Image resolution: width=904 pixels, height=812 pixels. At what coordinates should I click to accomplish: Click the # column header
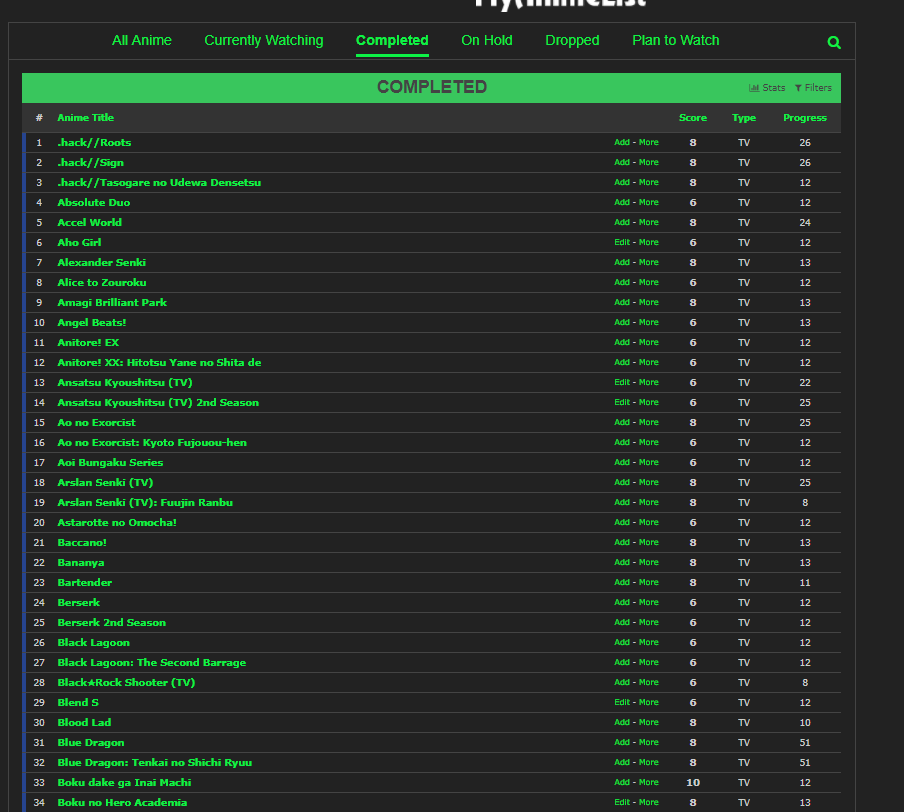coord(39,118)
